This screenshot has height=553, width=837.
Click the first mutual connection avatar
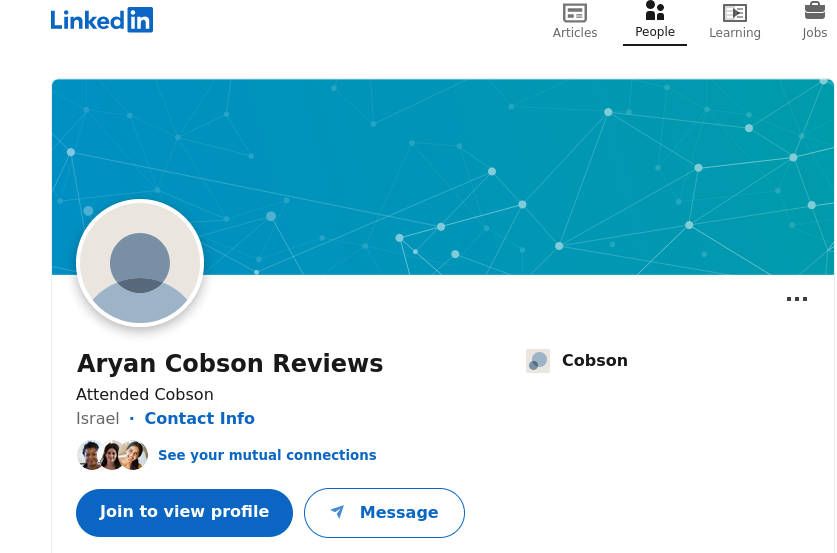(90, 455)
